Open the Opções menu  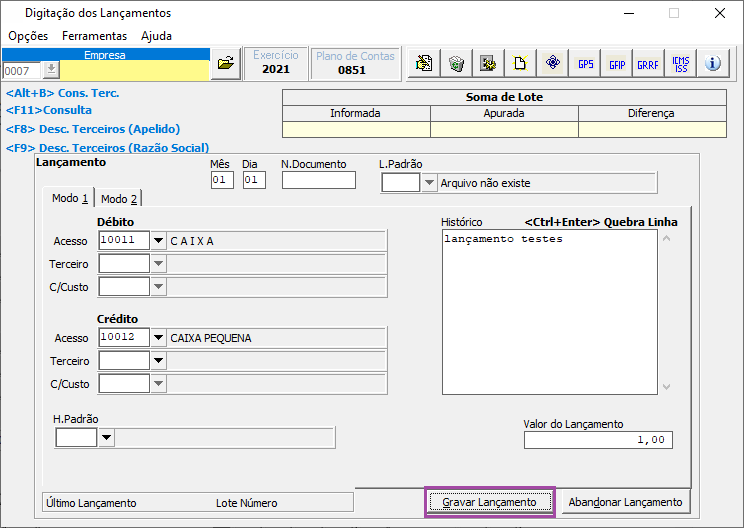[28, 36]
